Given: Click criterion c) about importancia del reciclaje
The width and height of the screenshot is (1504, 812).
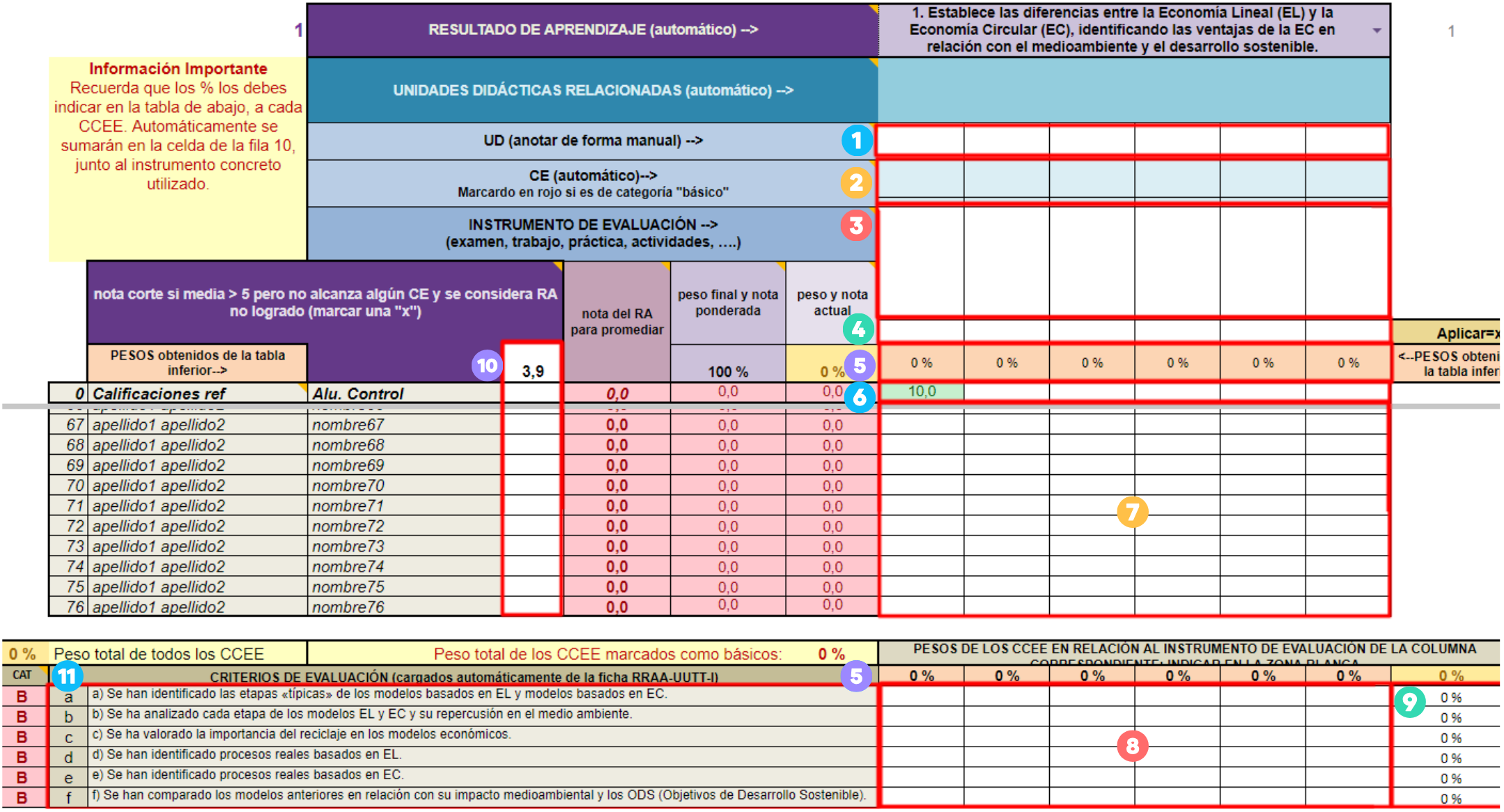Looking at the screenshot, I should point(482,735).
